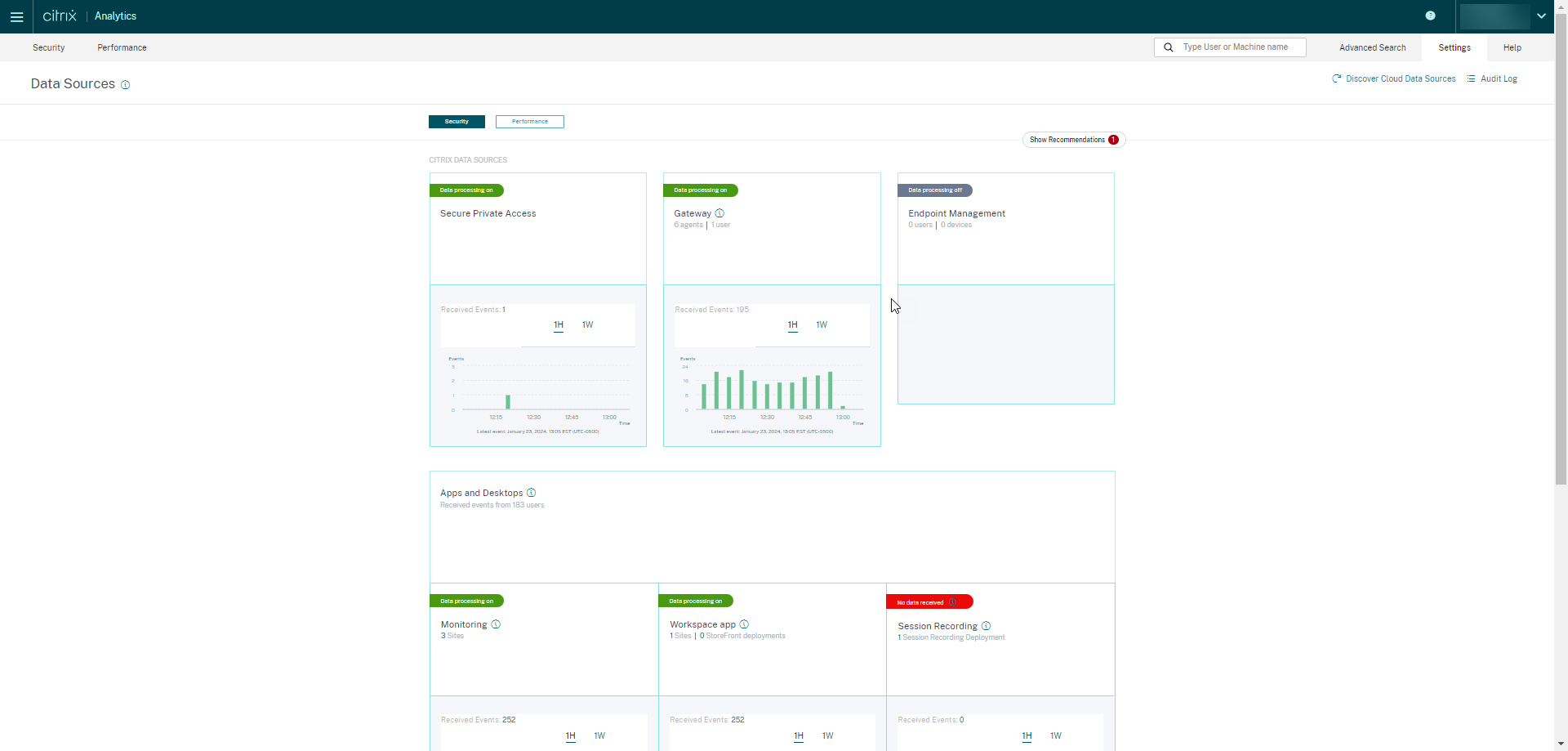Click info icon next to Data Sources
Viewport: 1568px width, 751px height.
126,85
